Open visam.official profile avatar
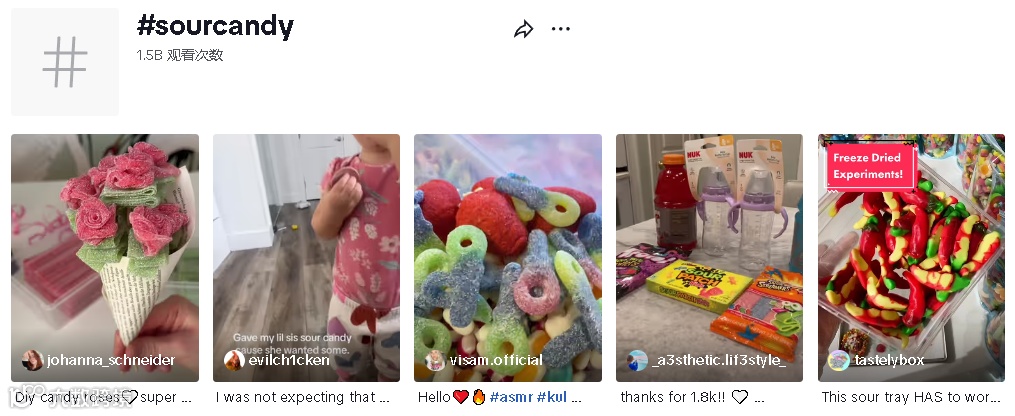The image size is (1015, 416). tap(436, 360)
